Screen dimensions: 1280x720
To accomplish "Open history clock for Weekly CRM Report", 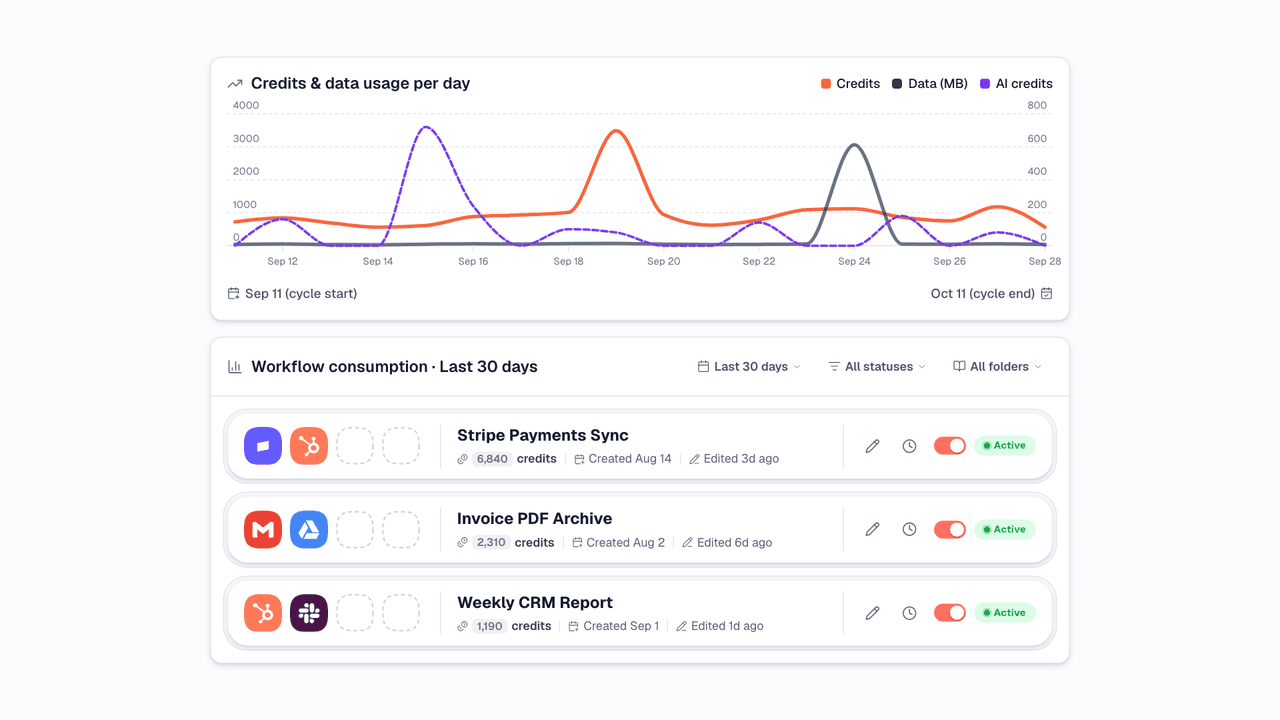I will tap(909, 613).
